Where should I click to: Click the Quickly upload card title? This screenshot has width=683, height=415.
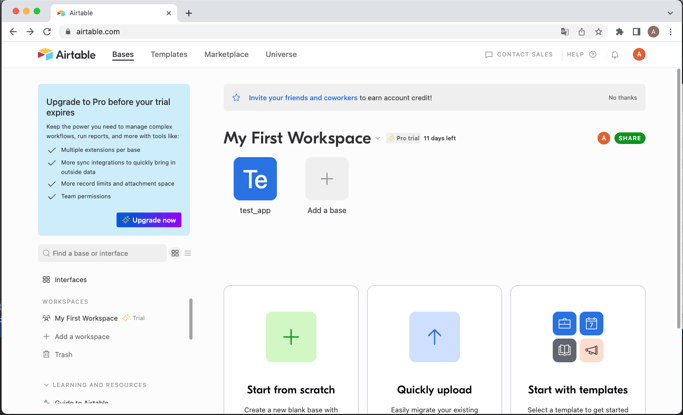(x=434, y=390)
